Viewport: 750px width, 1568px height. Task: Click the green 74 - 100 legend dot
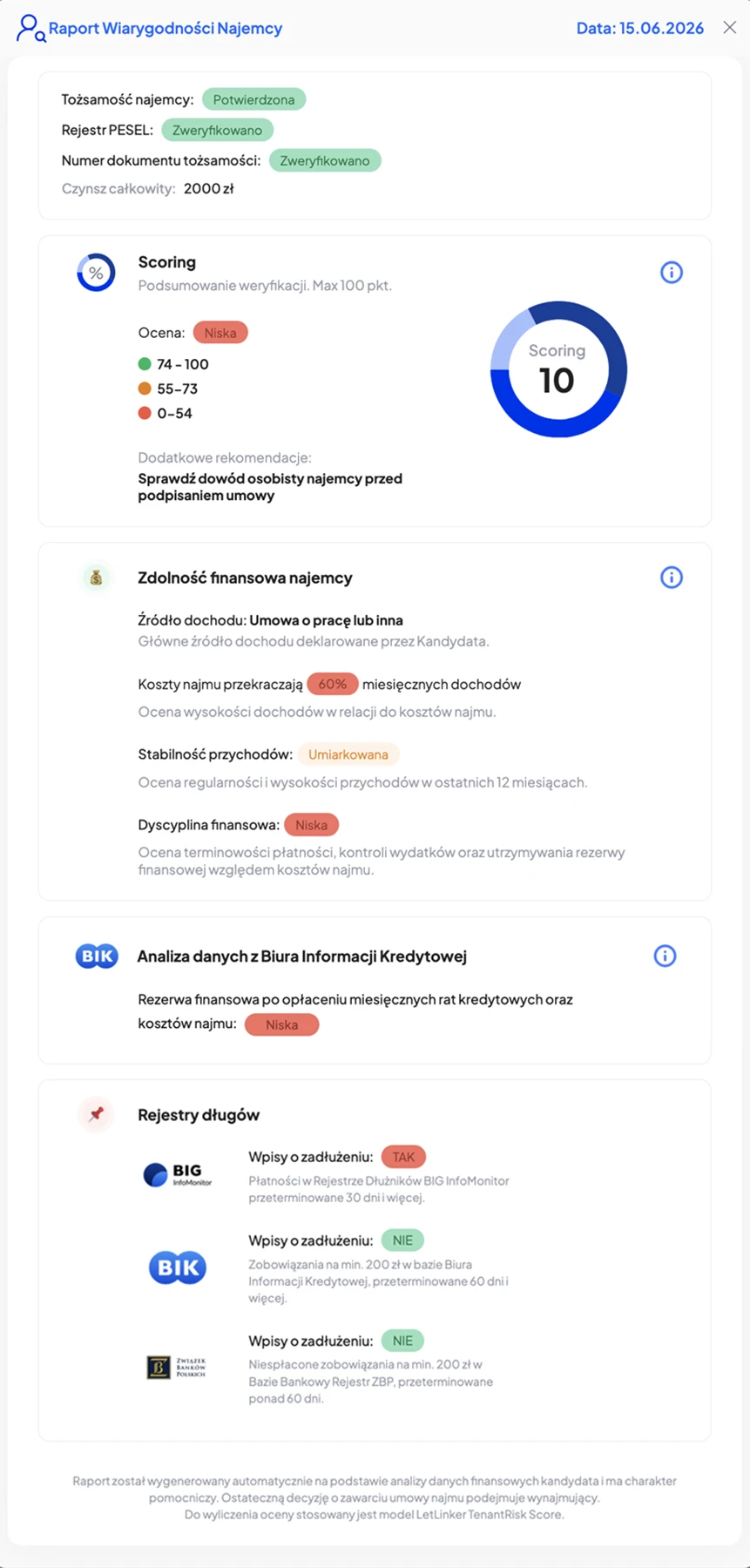[x=145, y=364]
